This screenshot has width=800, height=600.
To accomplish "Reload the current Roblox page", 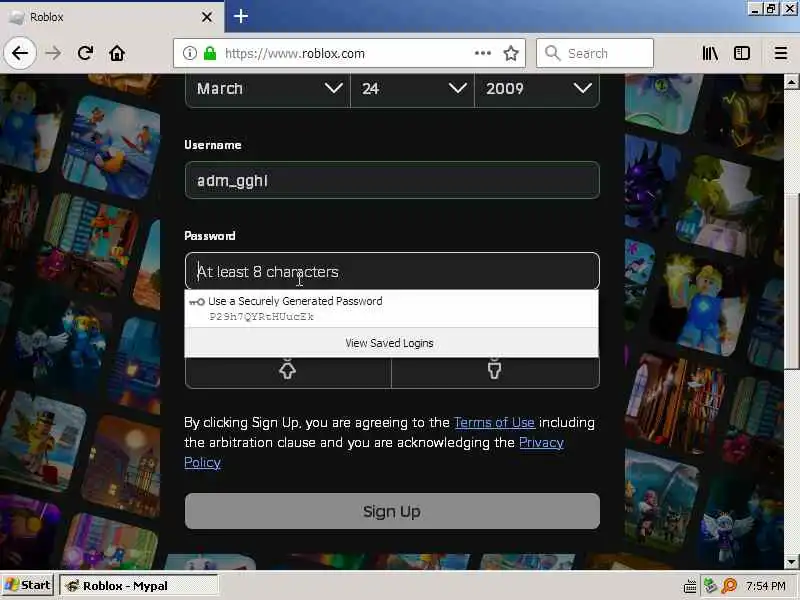I will (x=85, y=53).
